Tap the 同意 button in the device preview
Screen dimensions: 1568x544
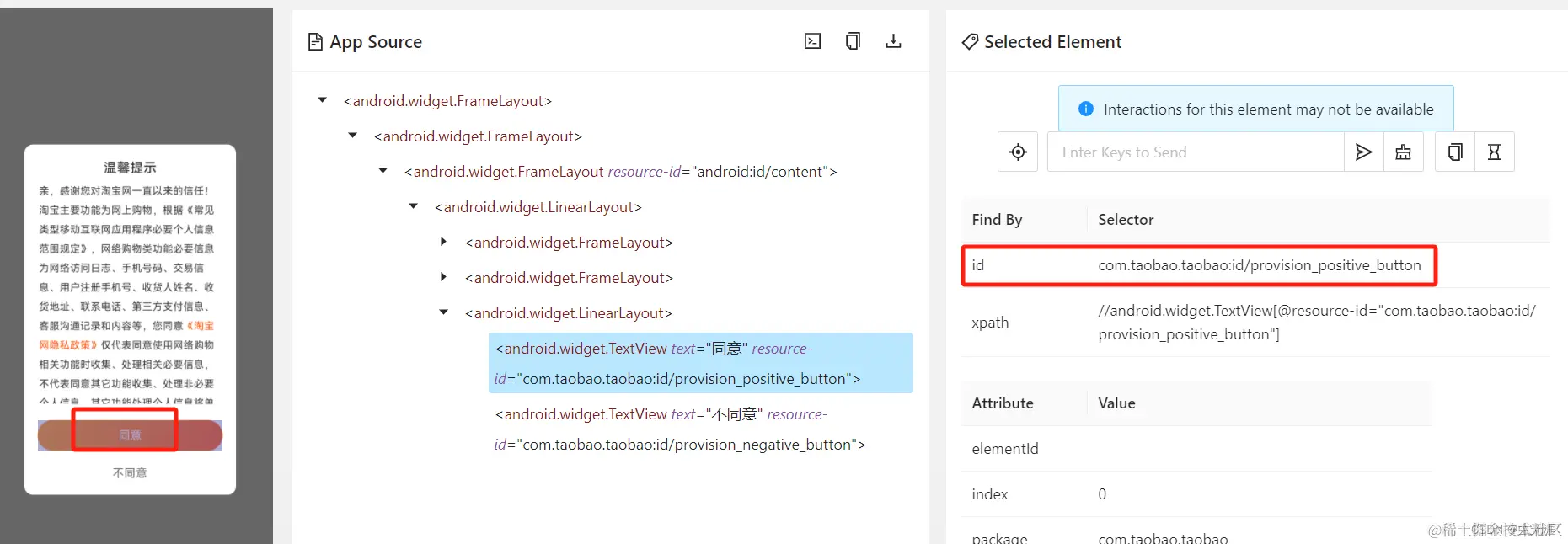[130, 435]
